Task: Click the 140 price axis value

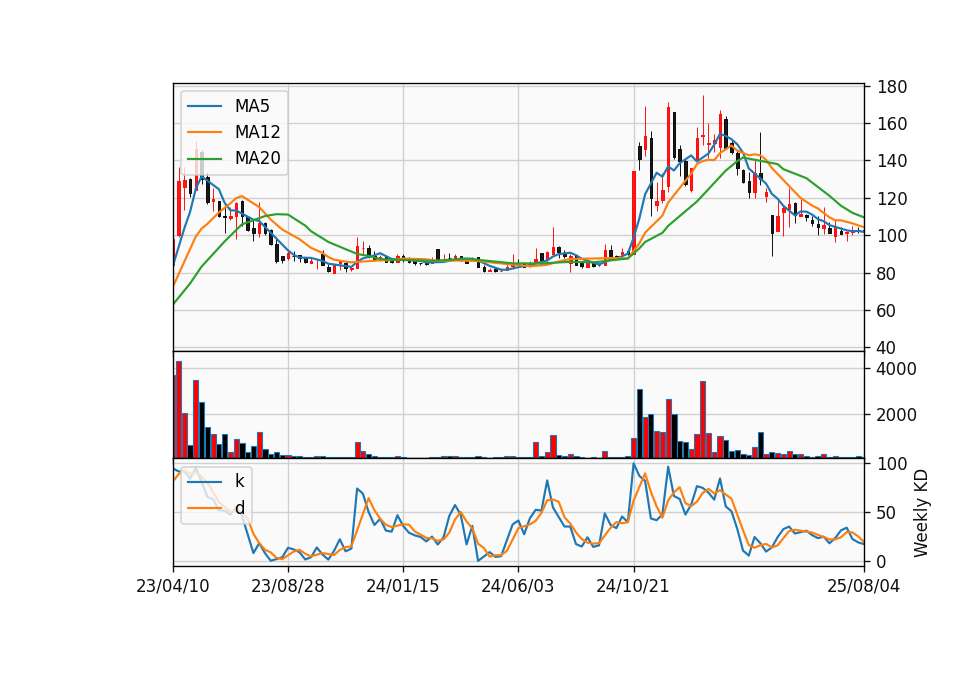Action: click(x=892, y=161)
